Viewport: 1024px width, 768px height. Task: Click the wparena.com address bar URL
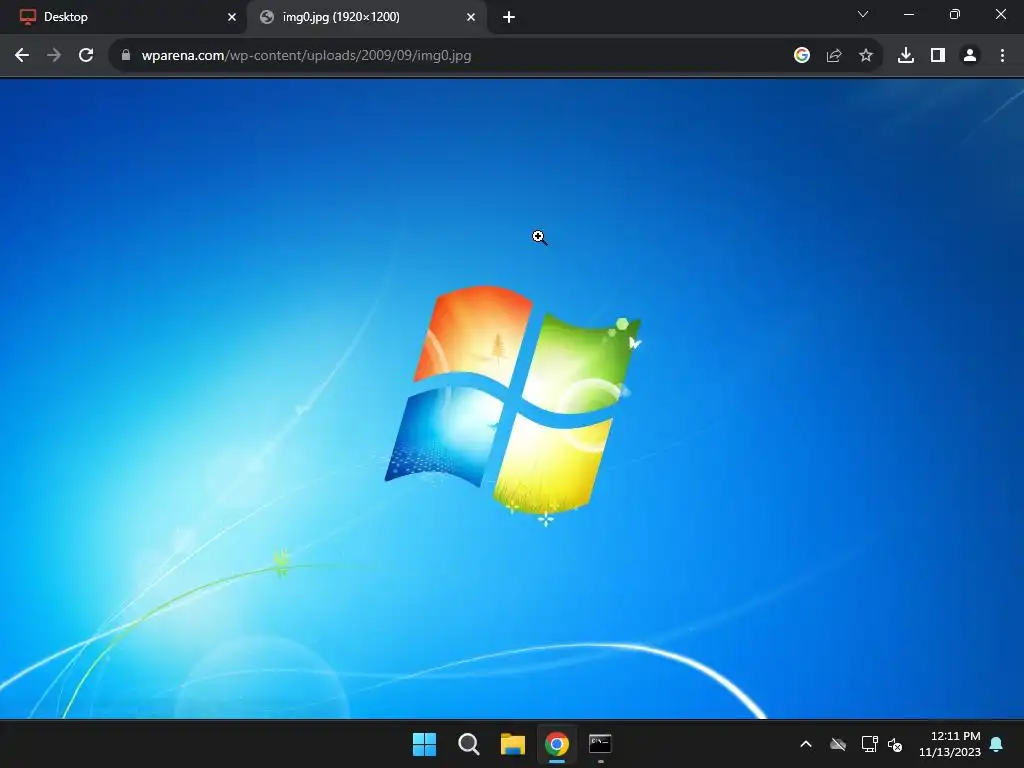pos(306,56)
